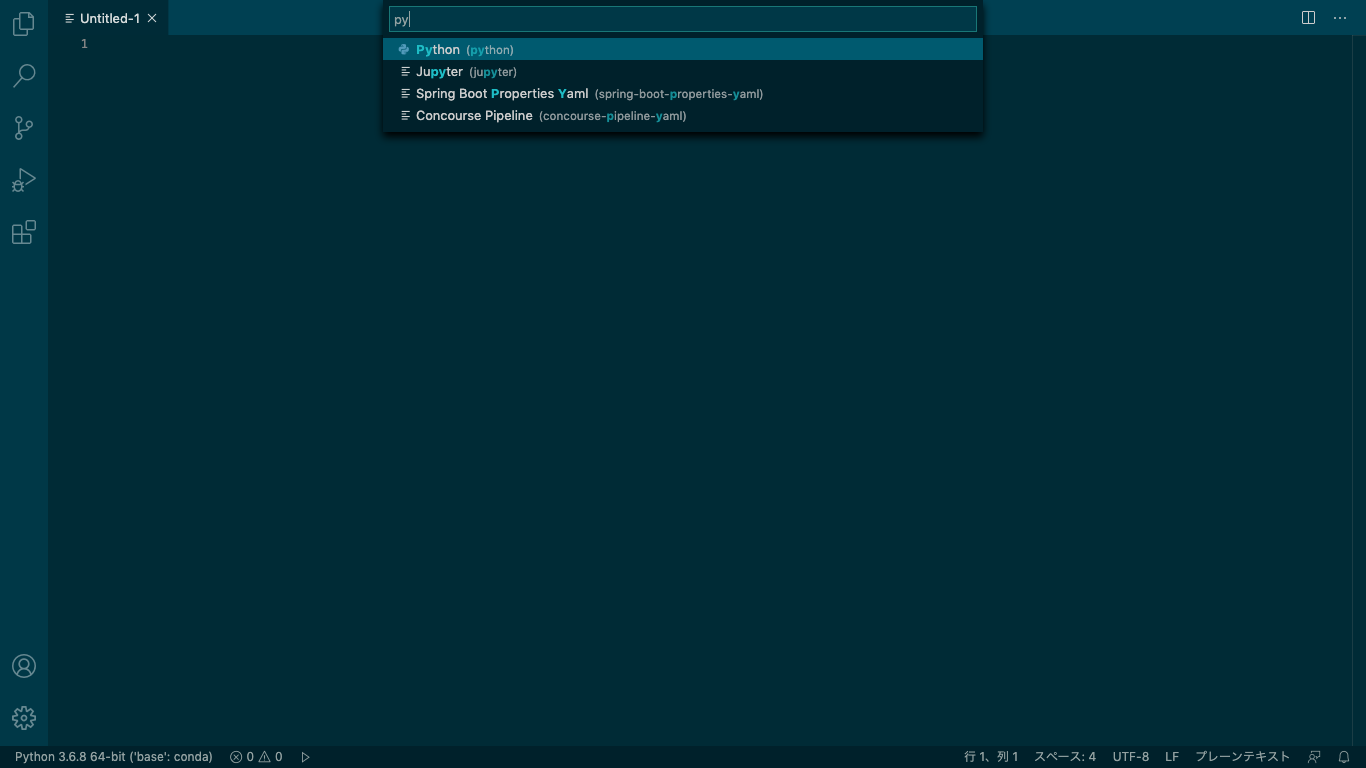The height and width of the screenshot is (768, 1366).
Task: Choose Jupyter language mode
Action: [x=683, y=71]
